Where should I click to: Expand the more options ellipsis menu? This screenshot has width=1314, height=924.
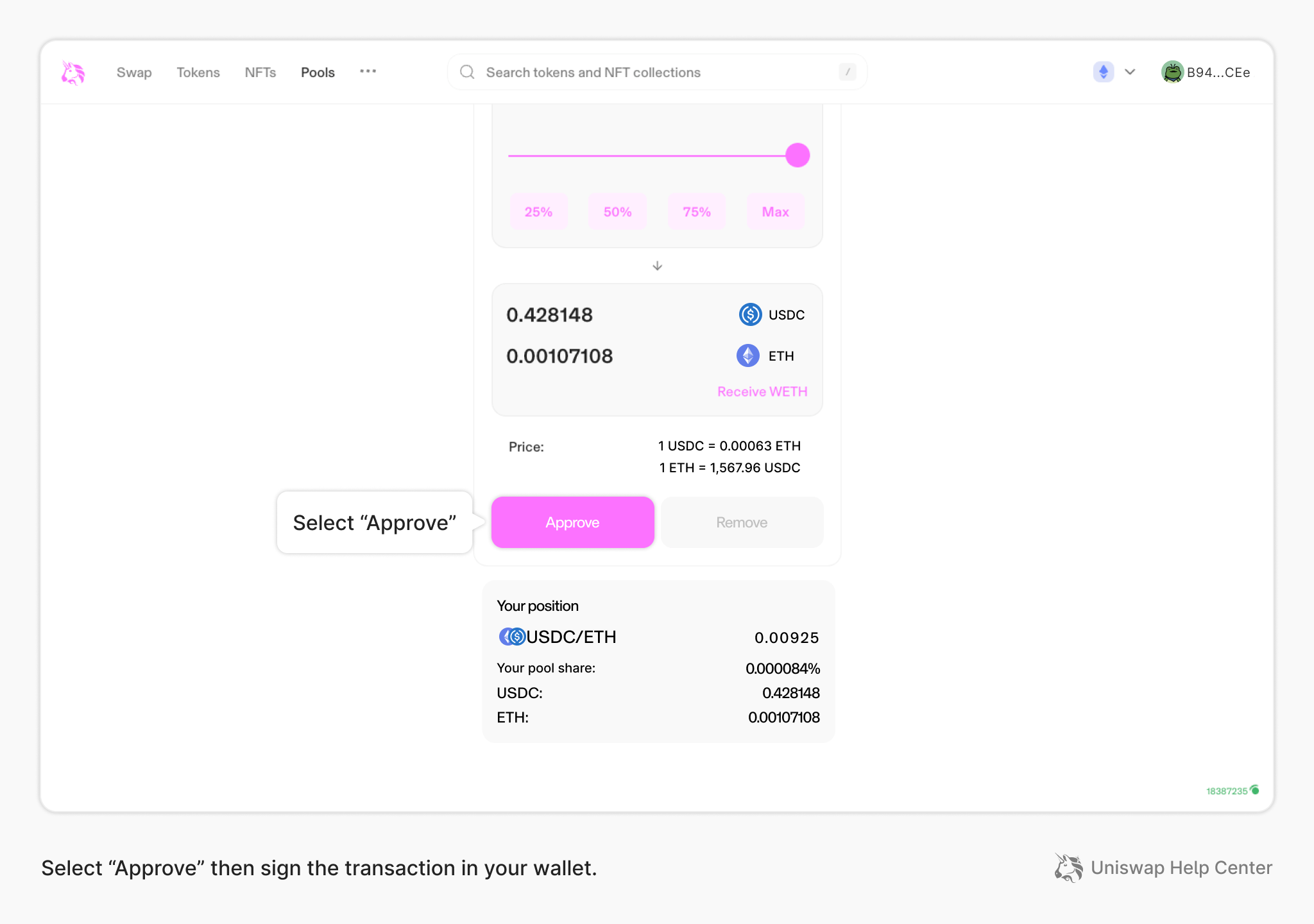[368, 72]
